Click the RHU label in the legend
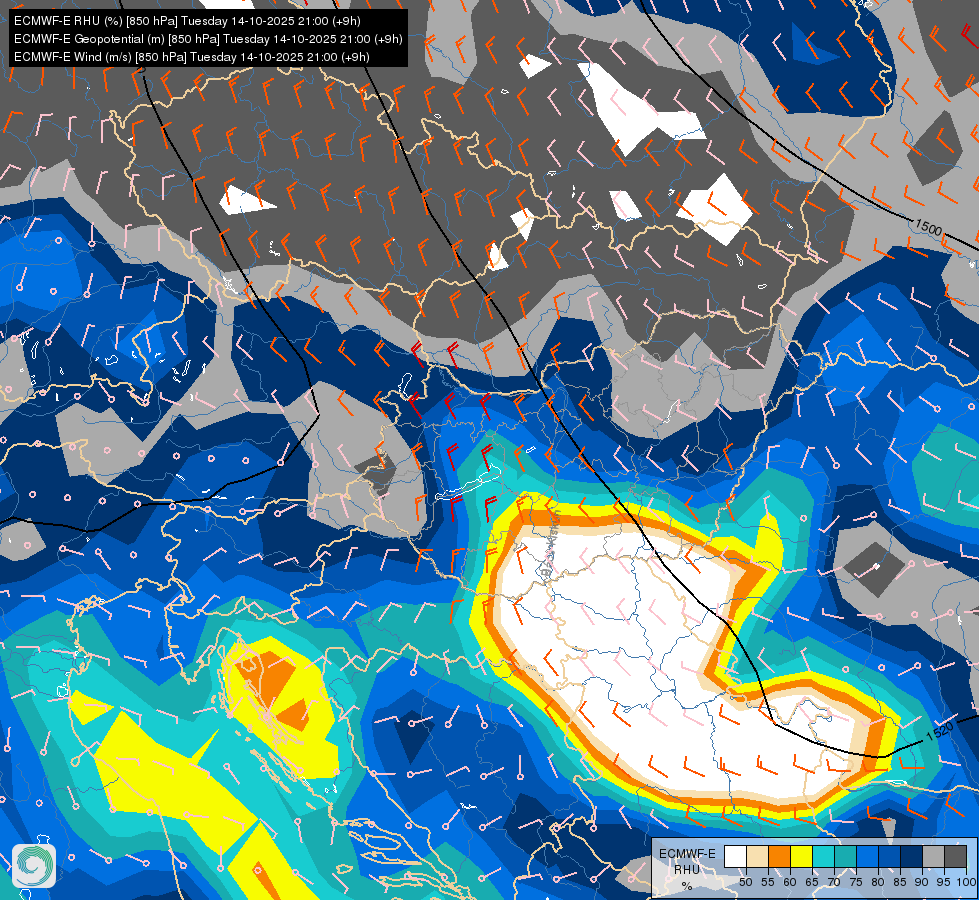Image resolution: width=979 pixels, height=900 pixels. [687, 869]
